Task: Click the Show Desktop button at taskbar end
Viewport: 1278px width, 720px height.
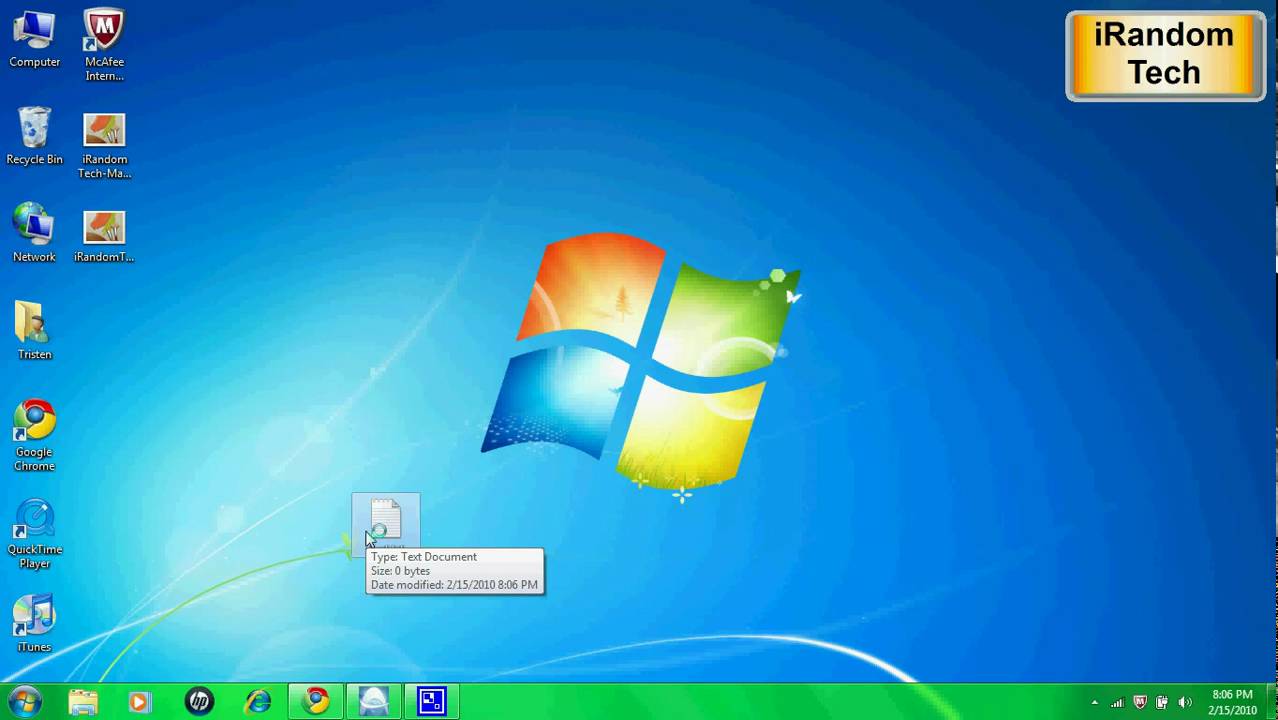Action: pyautogui.click(x=1271, y=702)
